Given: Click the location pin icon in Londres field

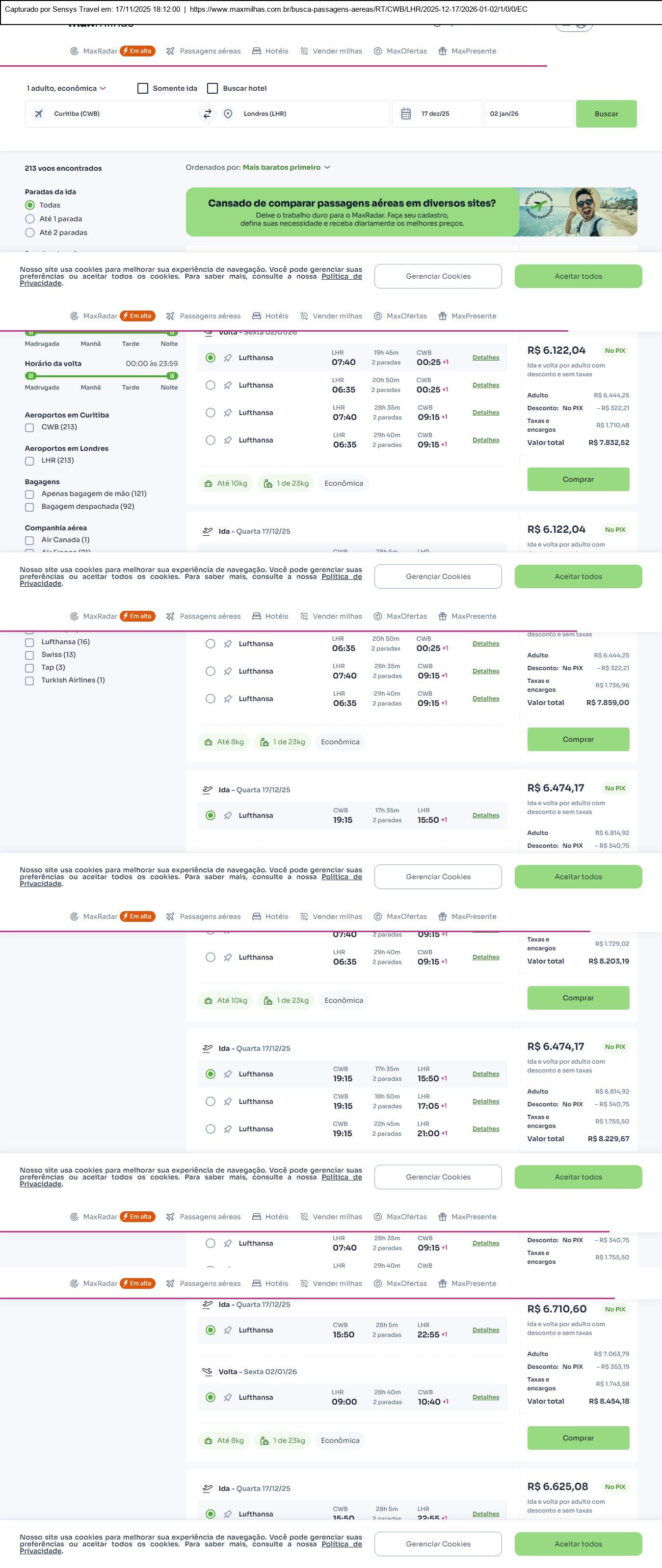Looking at the screenshot, I should [228, 114].
